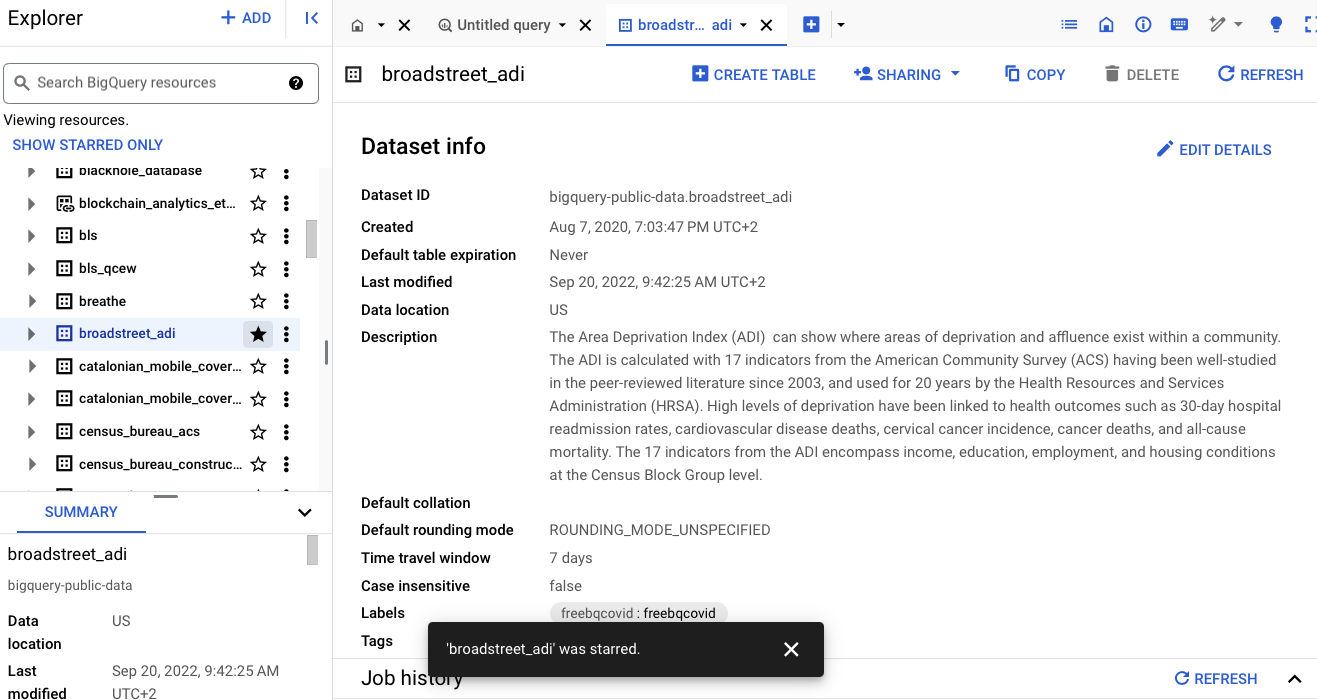Refresh the dataset with top Refresh button
This screenshot has width=1317, height=700.
(x=1260, y=74)
